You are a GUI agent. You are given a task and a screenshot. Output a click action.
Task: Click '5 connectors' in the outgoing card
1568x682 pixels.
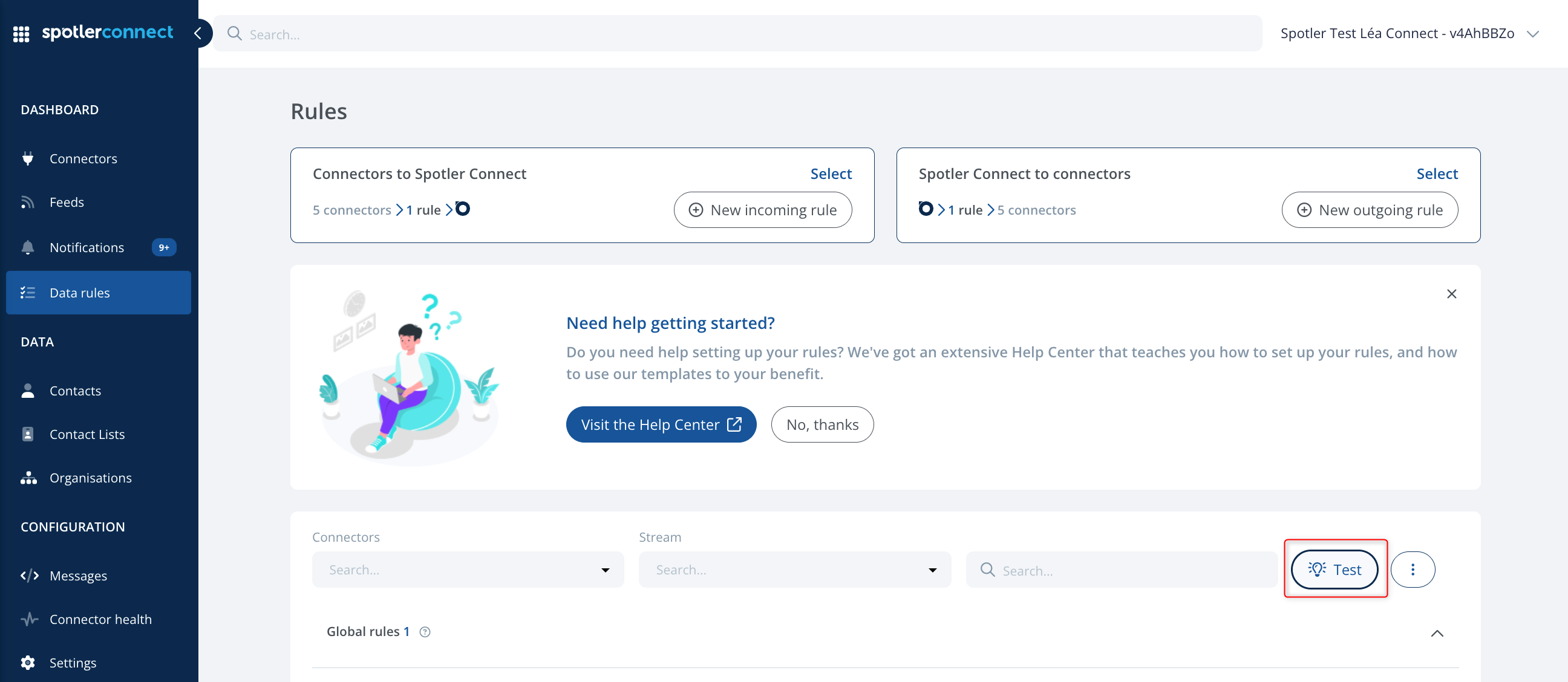click(1037, 210)
